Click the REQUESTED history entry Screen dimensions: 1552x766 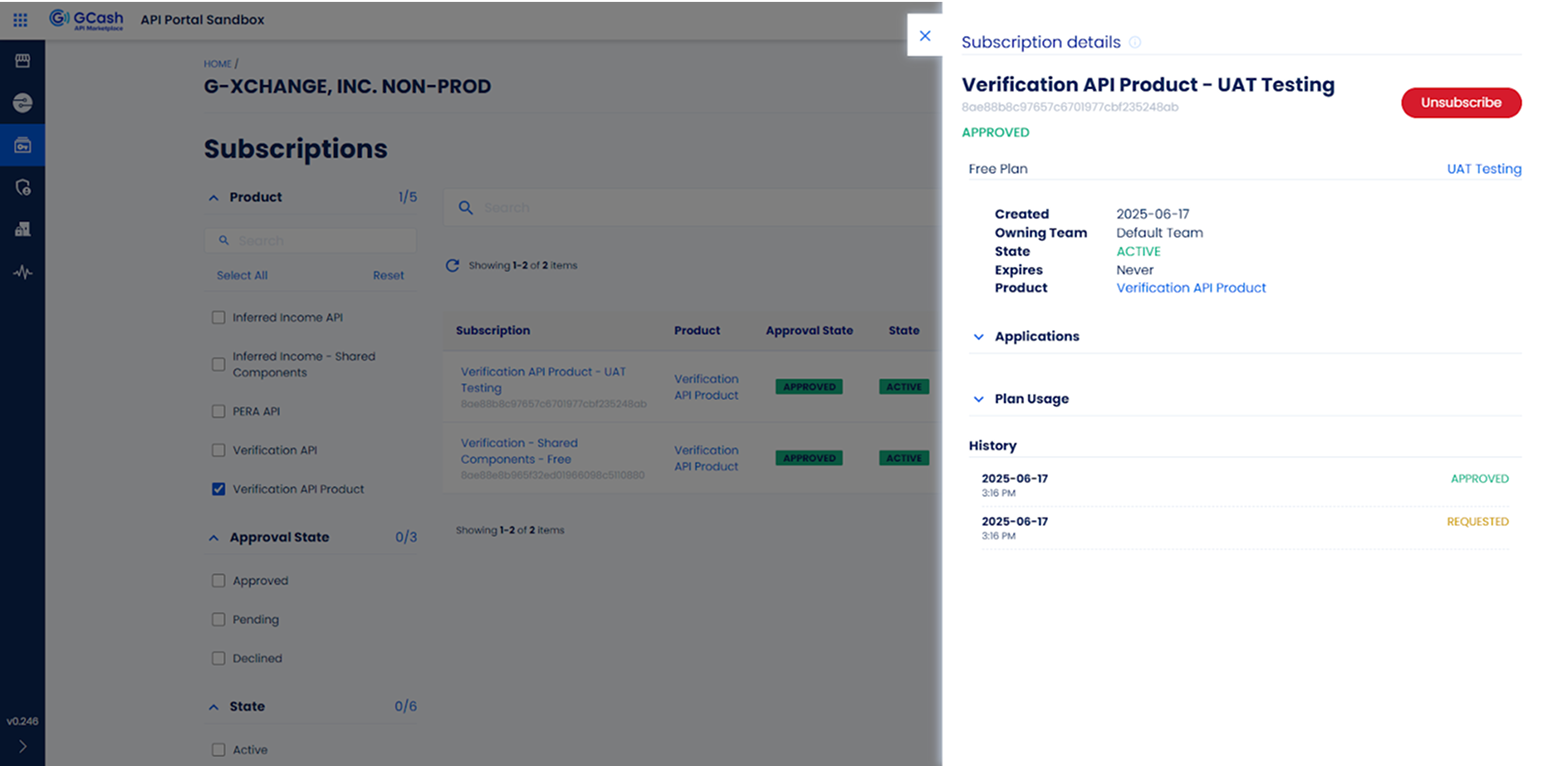click(1245, 528)
